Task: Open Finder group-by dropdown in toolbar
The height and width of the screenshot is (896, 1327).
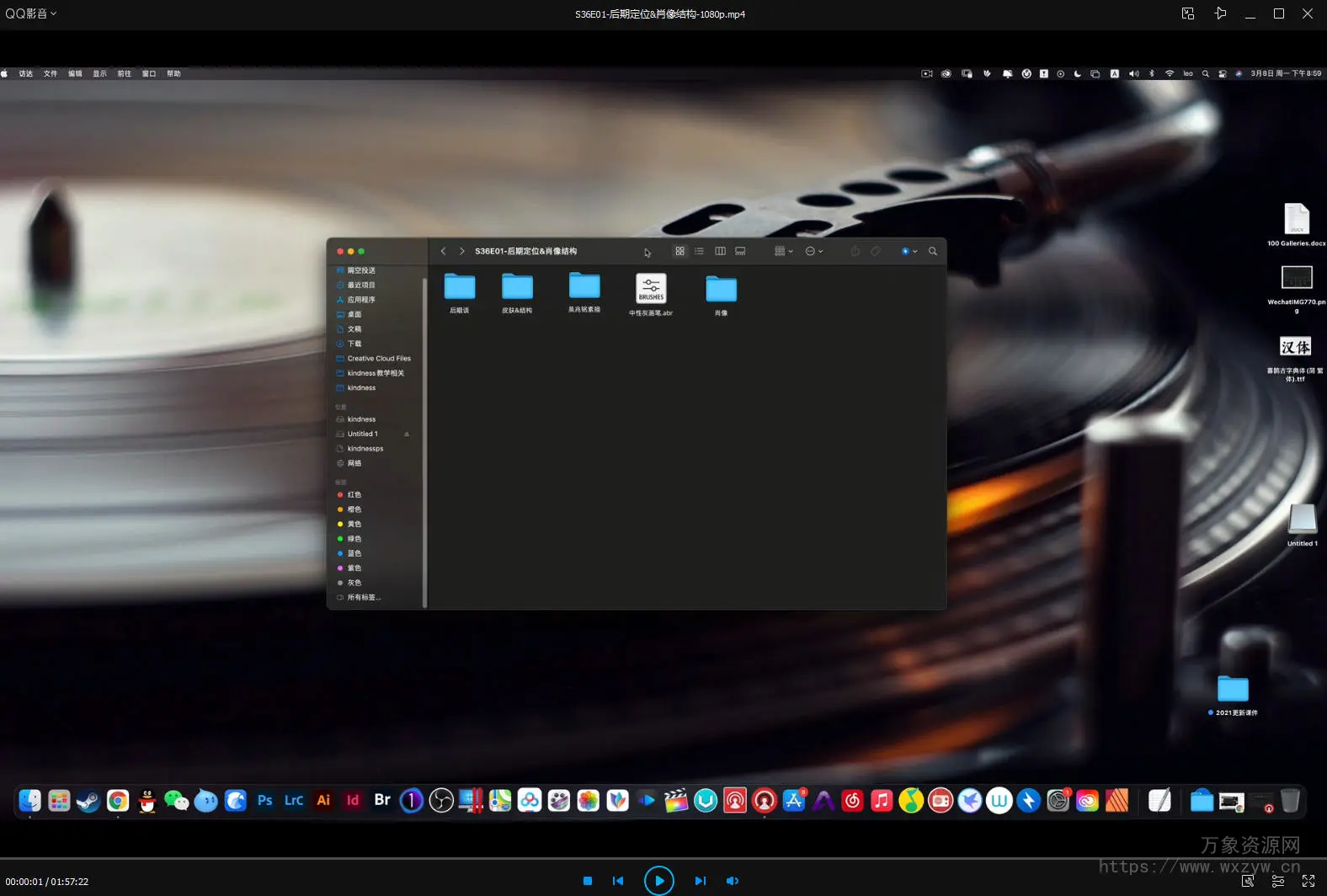Action: [x=783, y=251]
